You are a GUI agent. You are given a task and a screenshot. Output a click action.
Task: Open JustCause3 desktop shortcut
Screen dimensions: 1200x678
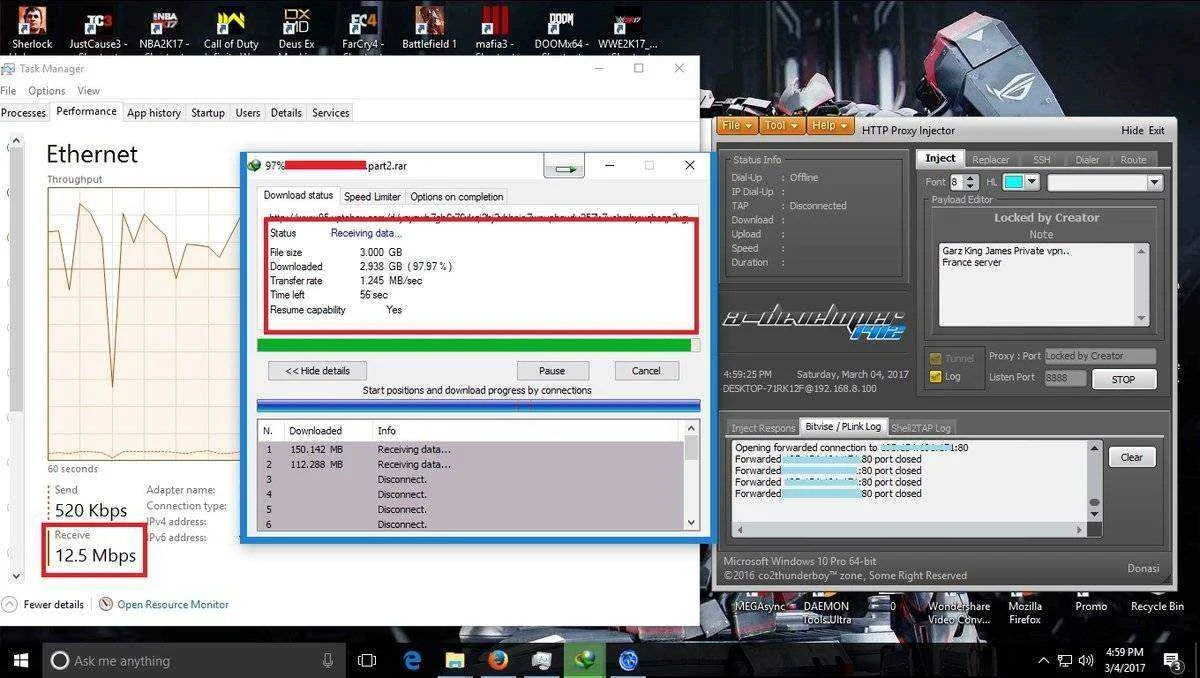click(98, 26)
